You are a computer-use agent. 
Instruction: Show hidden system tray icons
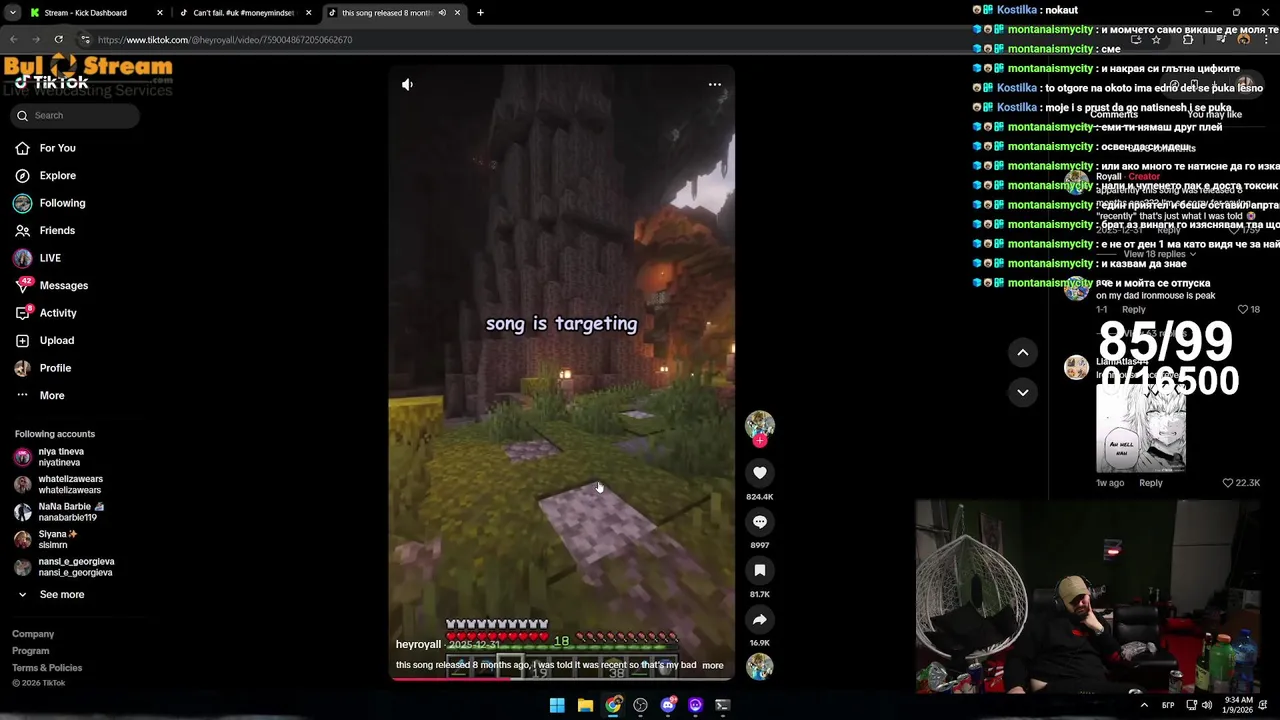click(1144, 705)
